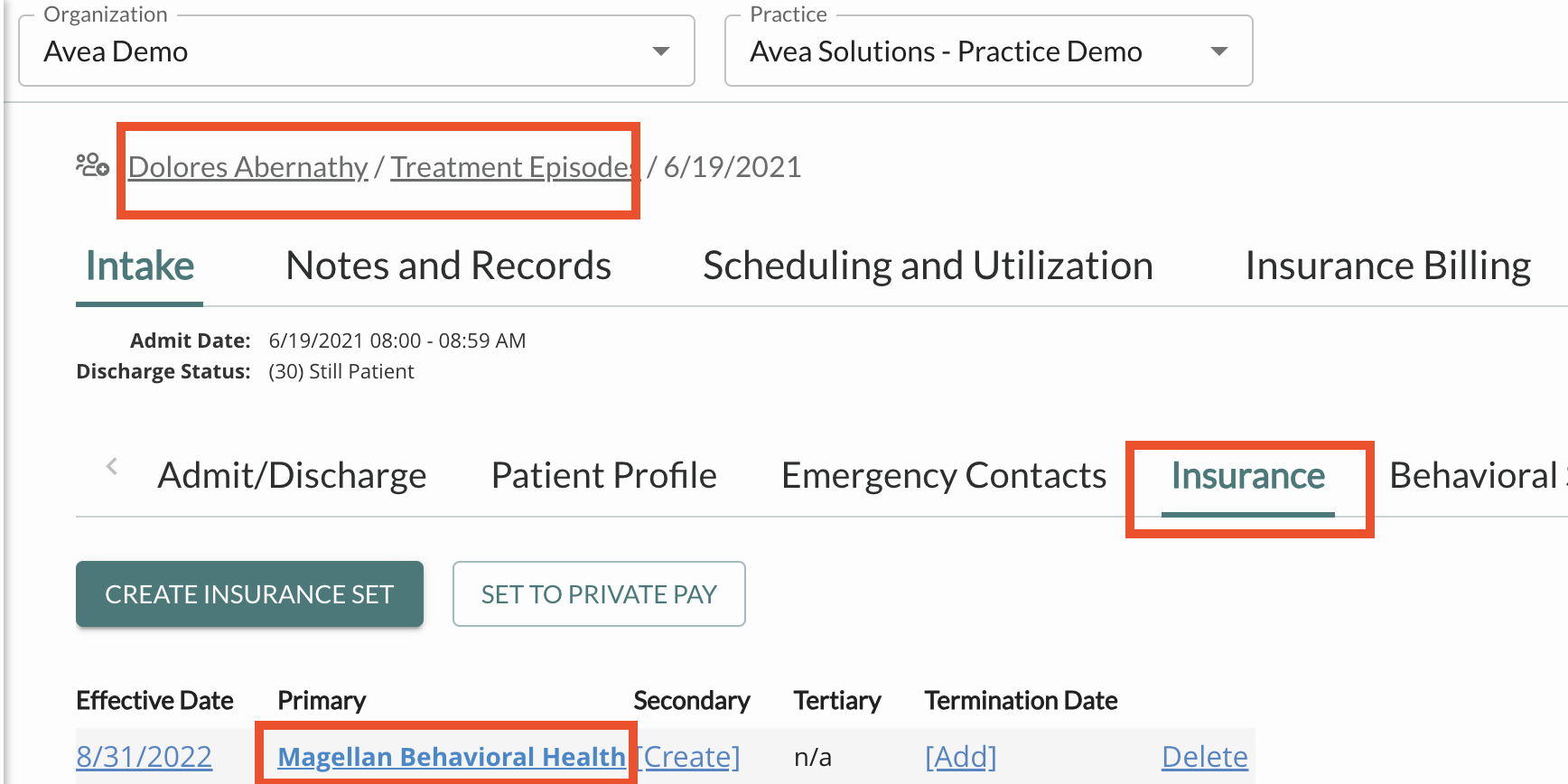
Task: Click the left chevron beside Admit/Discharge
Action: pos(110,465)
